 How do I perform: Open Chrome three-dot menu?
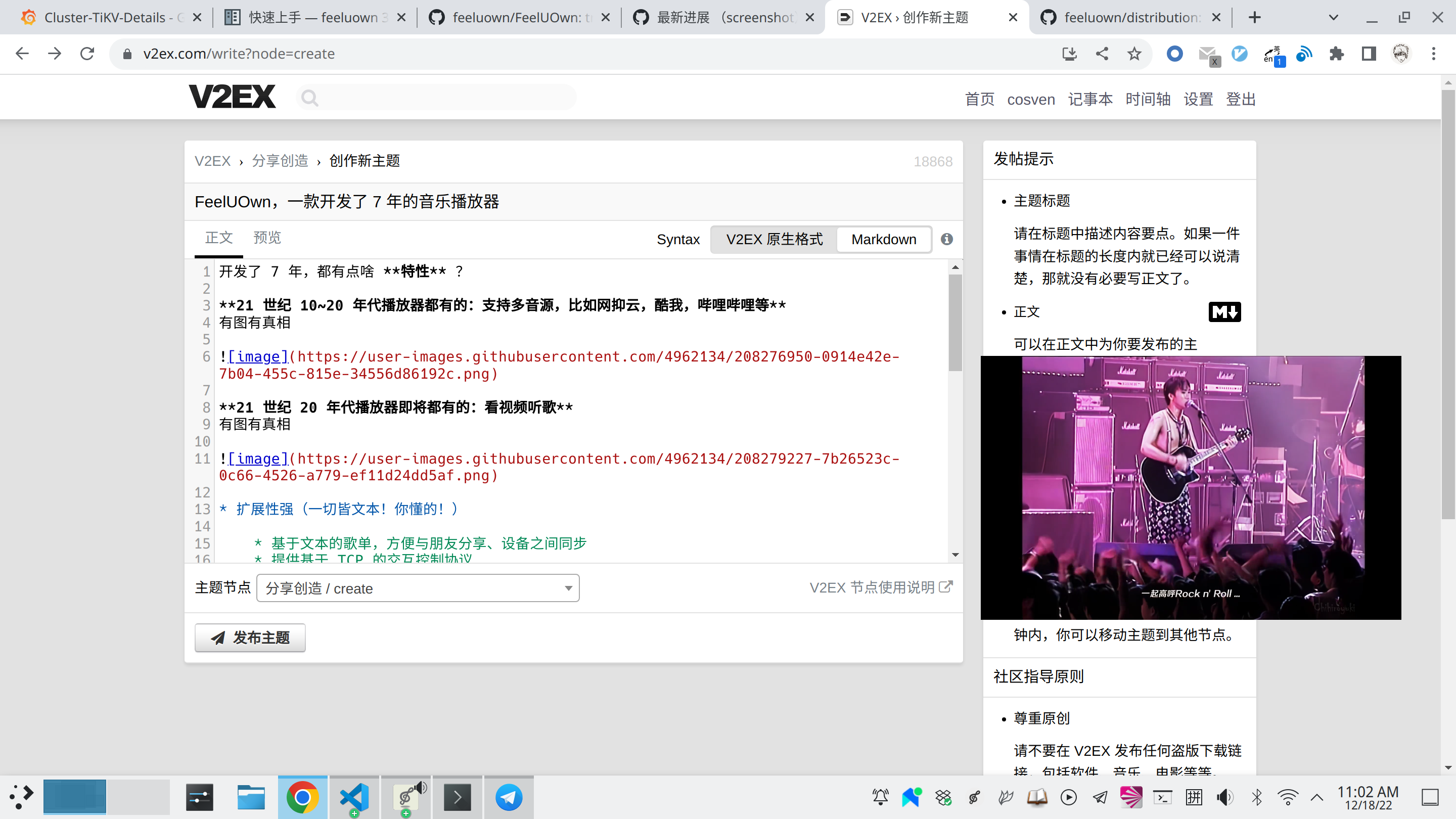coord(1433,54)
